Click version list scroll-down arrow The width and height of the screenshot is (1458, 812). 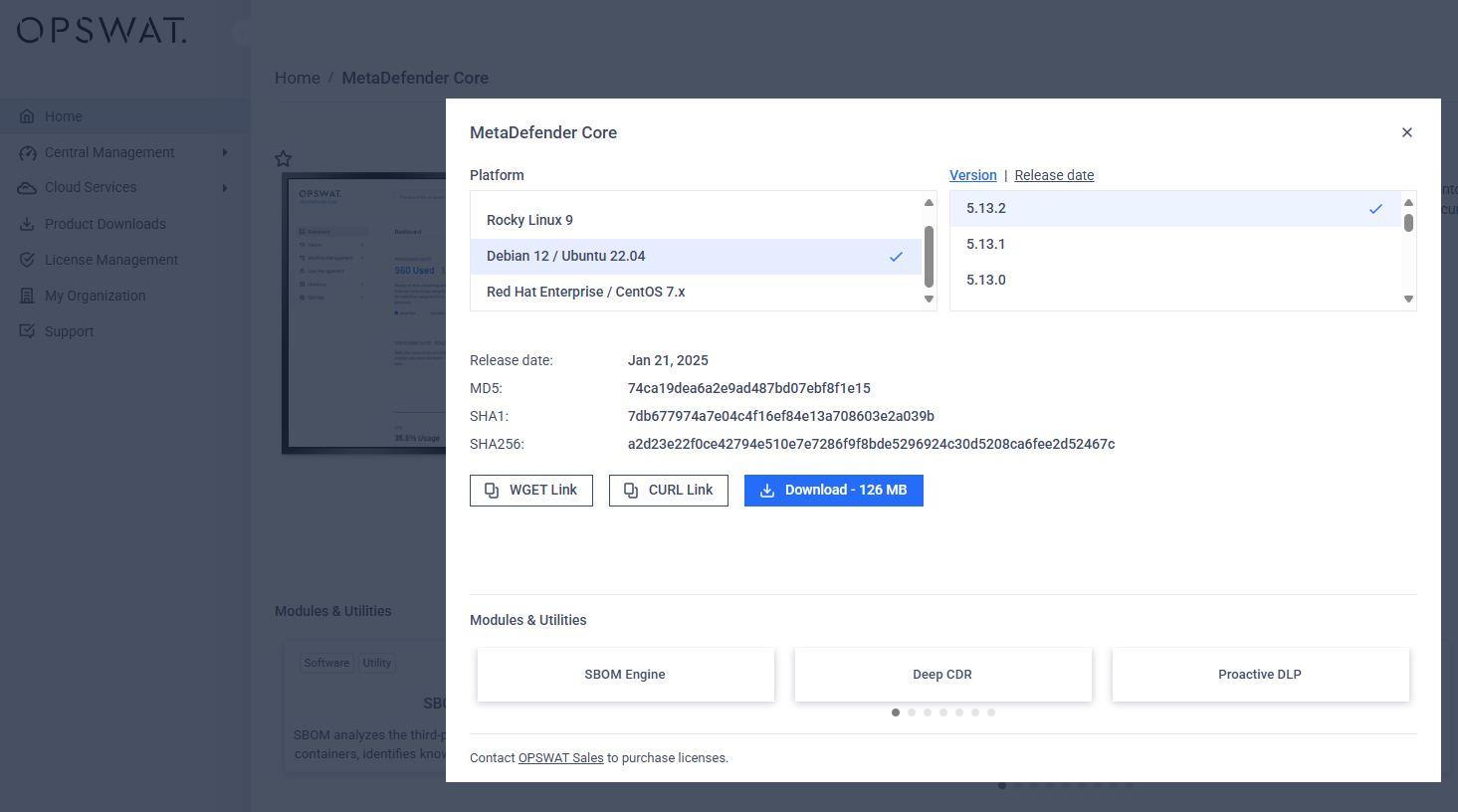tap(1408, 299)
